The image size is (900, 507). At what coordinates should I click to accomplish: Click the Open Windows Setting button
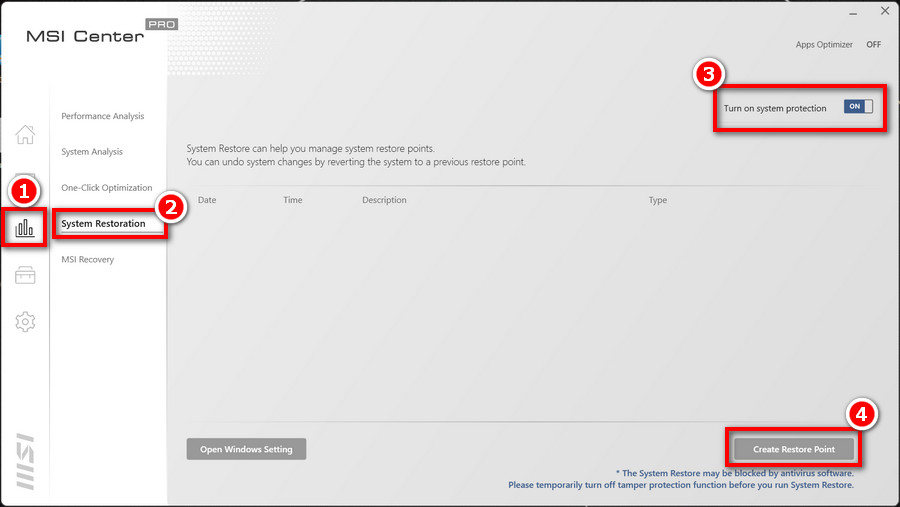click(246, 449)
